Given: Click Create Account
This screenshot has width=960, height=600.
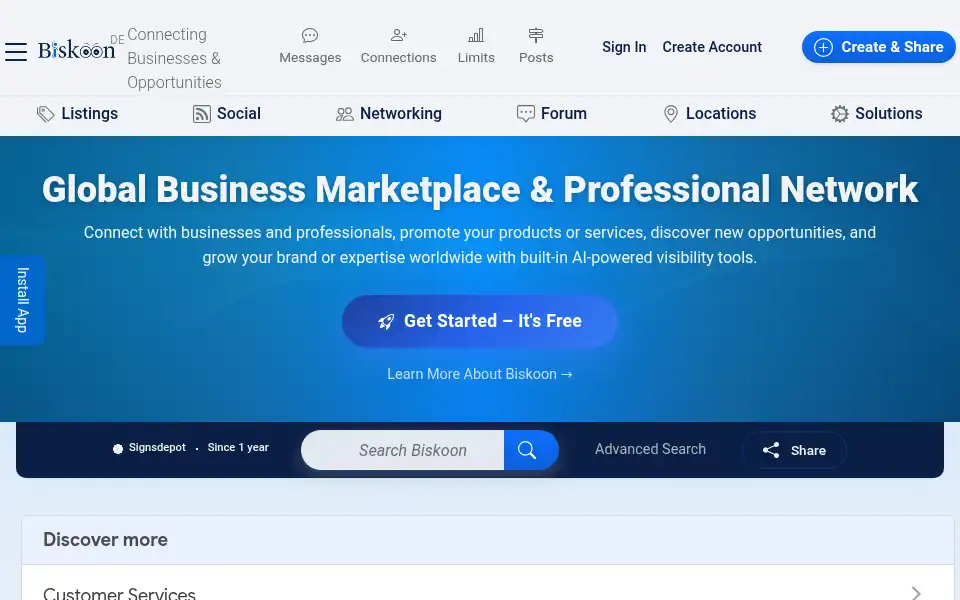Looking at the screenshot, I should point(711,47).
